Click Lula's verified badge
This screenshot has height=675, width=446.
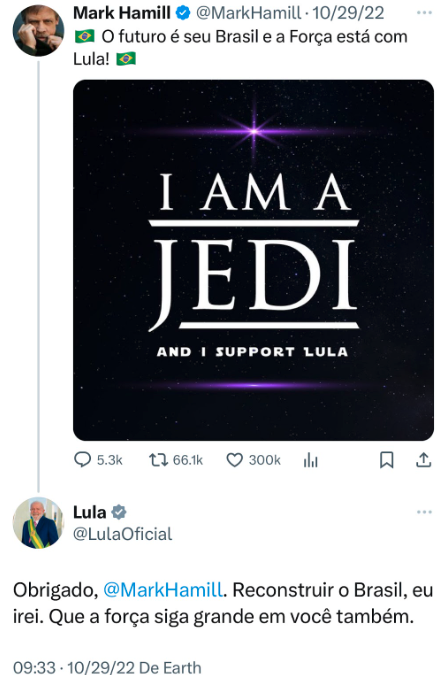[x=119, y=512]
